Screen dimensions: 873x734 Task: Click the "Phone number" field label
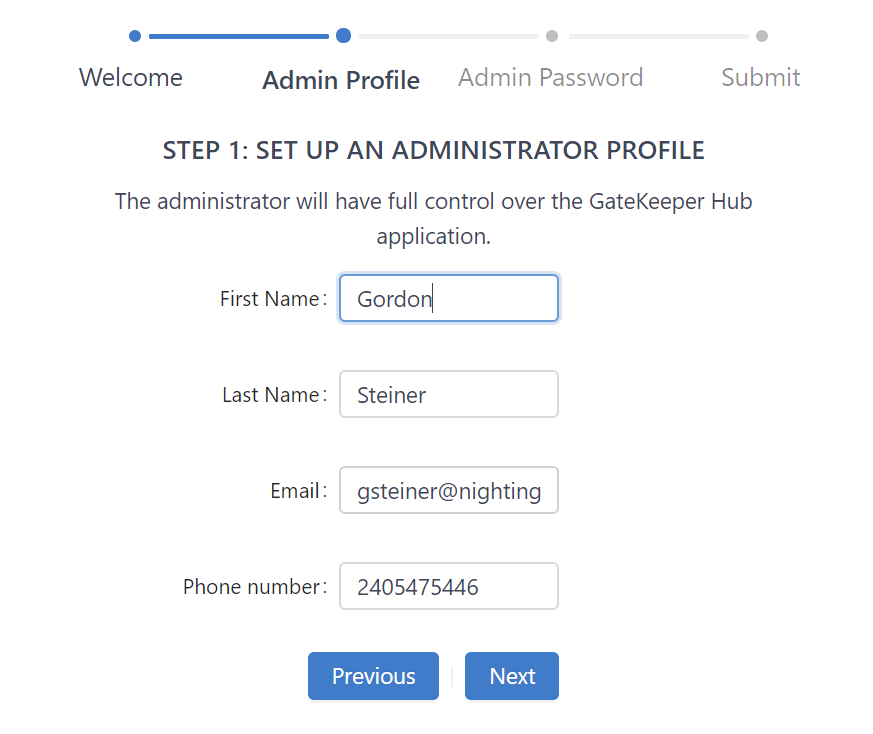252,587
